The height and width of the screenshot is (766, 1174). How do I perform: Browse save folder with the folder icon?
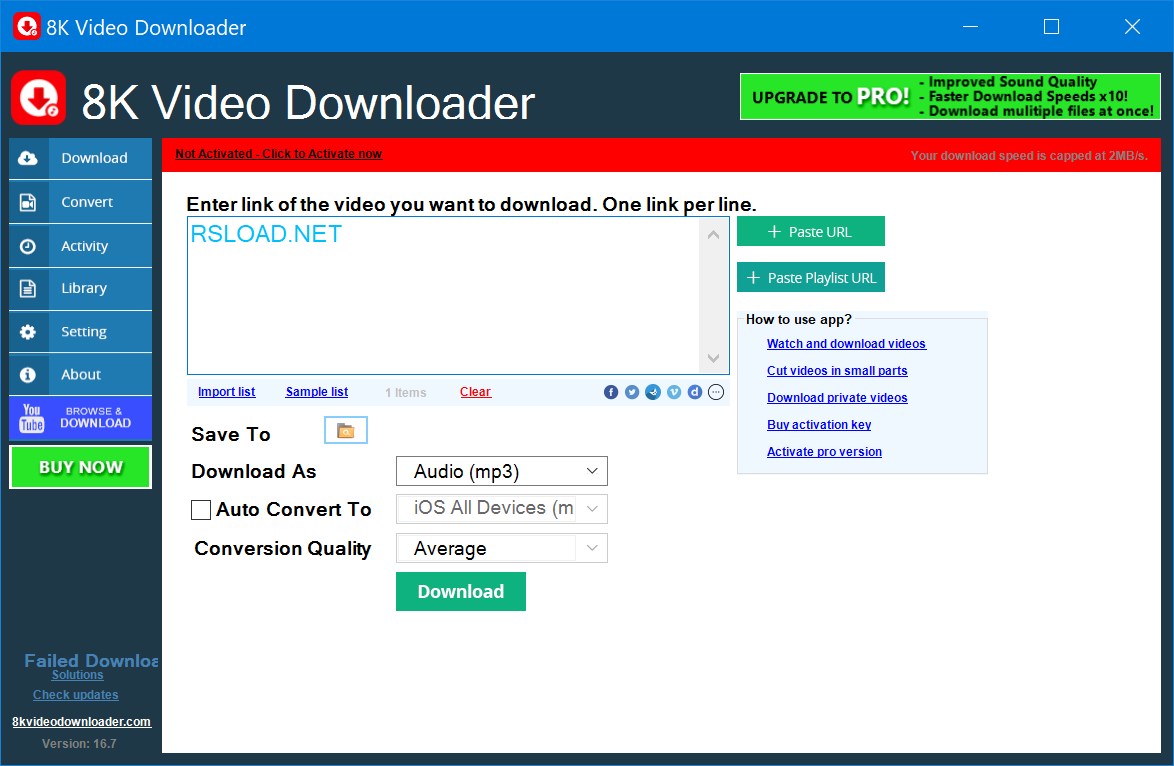click(346, 430)
